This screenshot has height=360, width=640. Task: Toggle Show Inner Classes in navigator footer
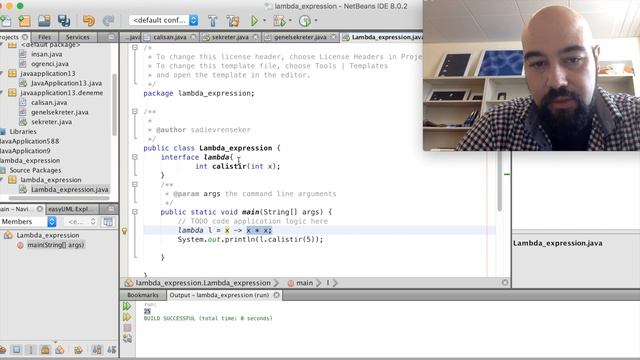(x=60, y=350)
